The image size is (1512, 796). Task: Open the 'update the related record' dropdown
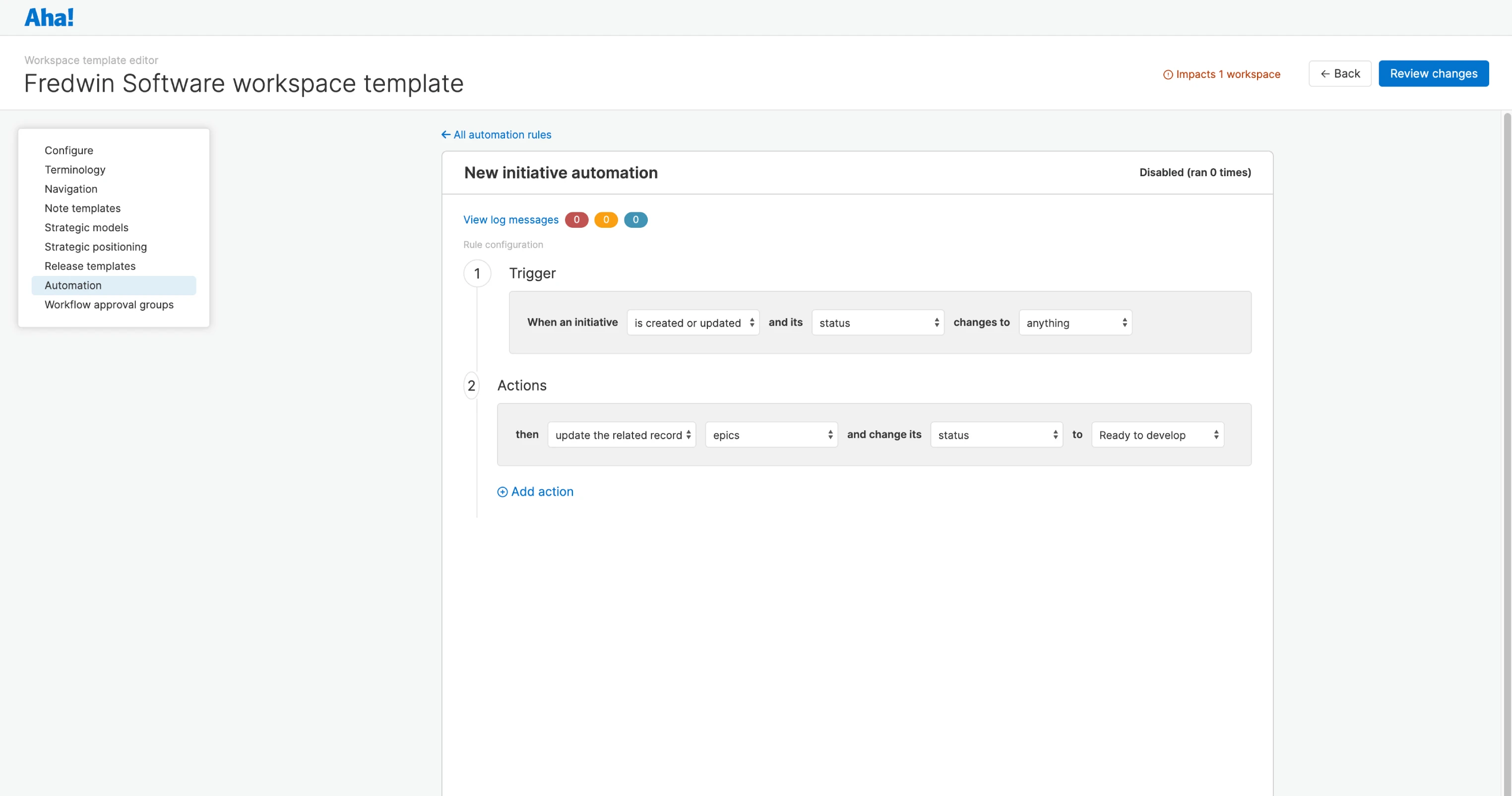[622, 434]
